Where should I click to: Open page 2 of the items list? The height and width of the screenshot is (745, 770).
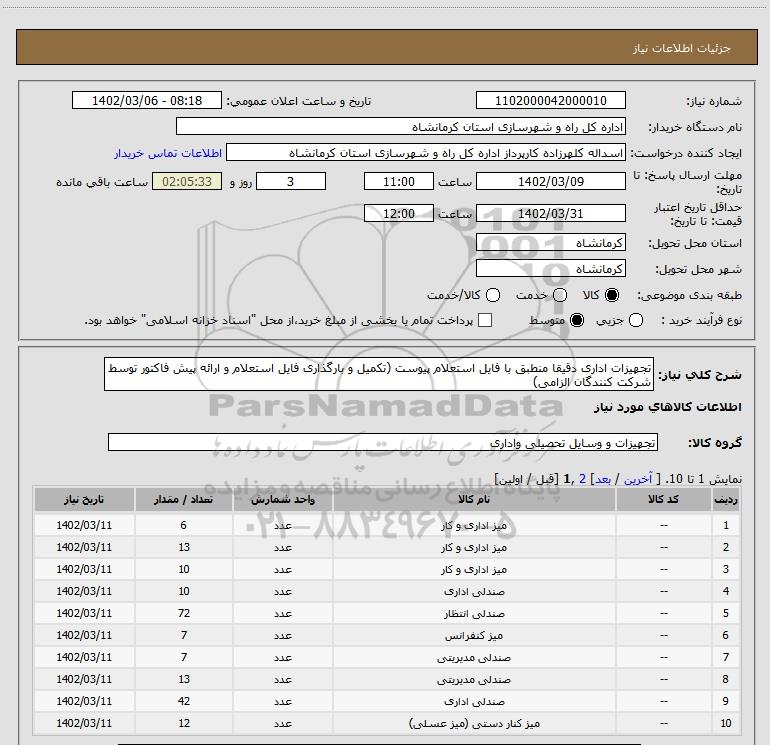pyautogui.click(x=582, y=479)
